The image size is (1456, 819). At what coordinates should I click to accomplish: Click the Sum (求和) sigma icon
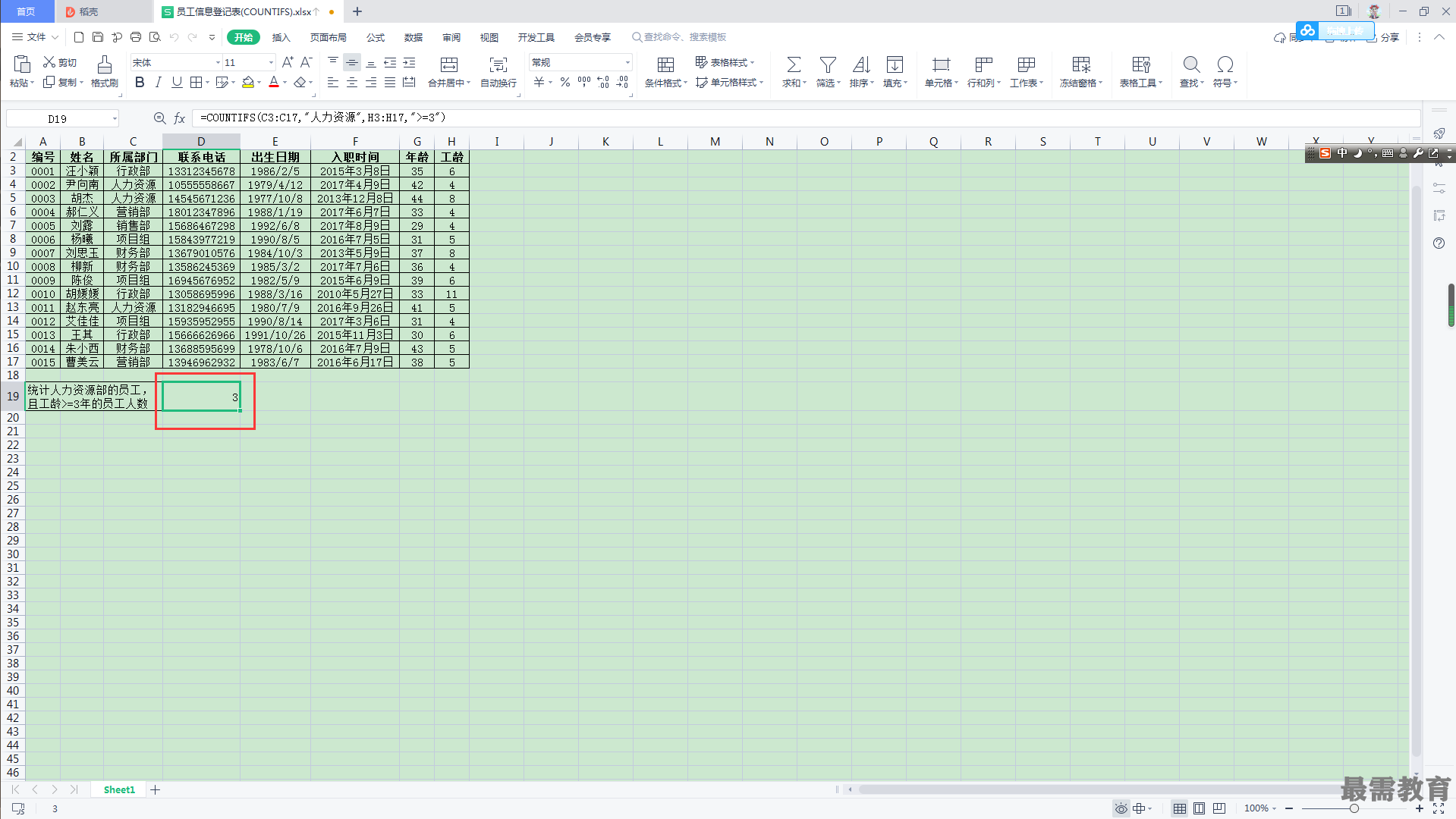tap(794, 64)
